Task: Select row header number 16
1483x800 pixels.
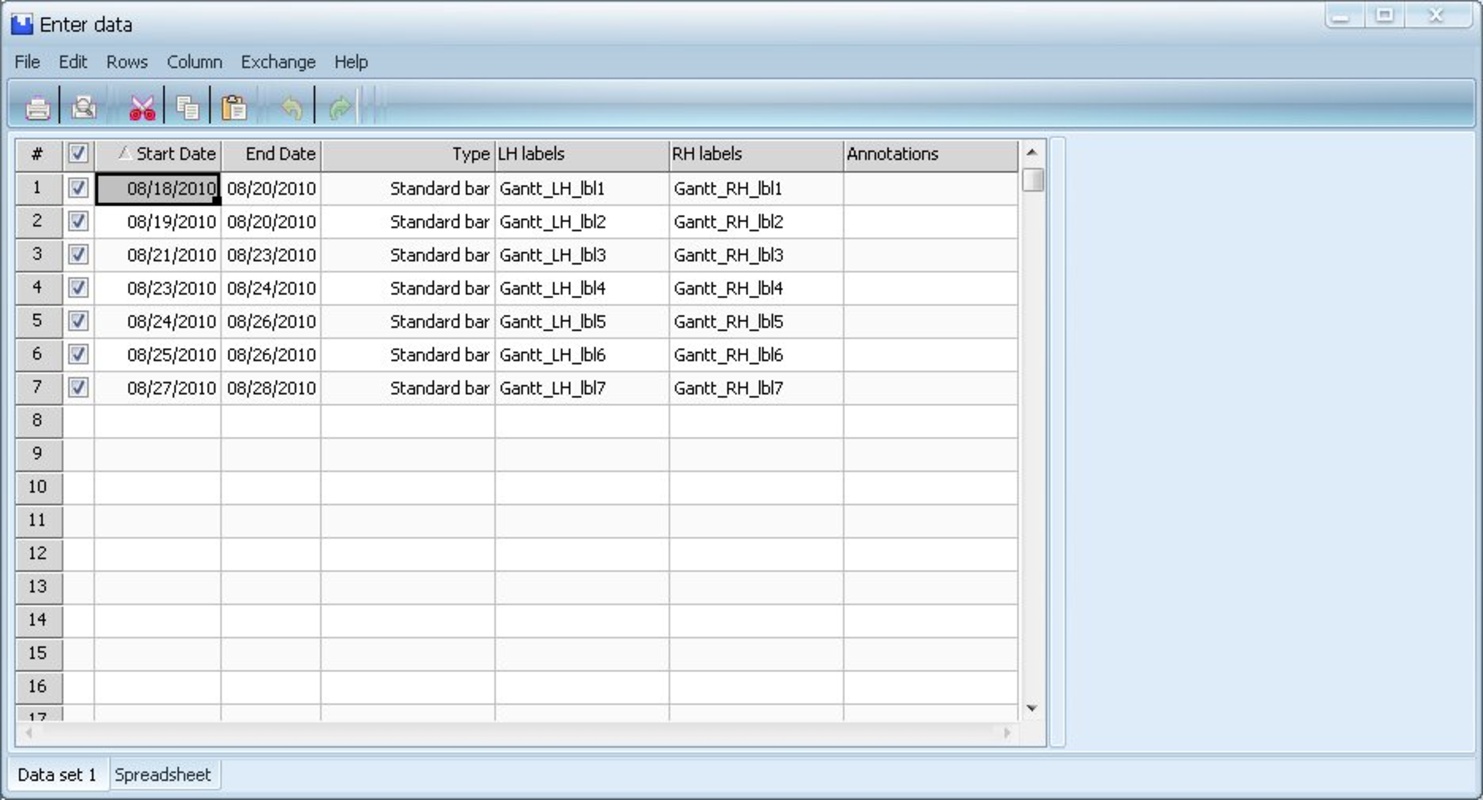Action: pyautogui.click(x=38, y=686)
